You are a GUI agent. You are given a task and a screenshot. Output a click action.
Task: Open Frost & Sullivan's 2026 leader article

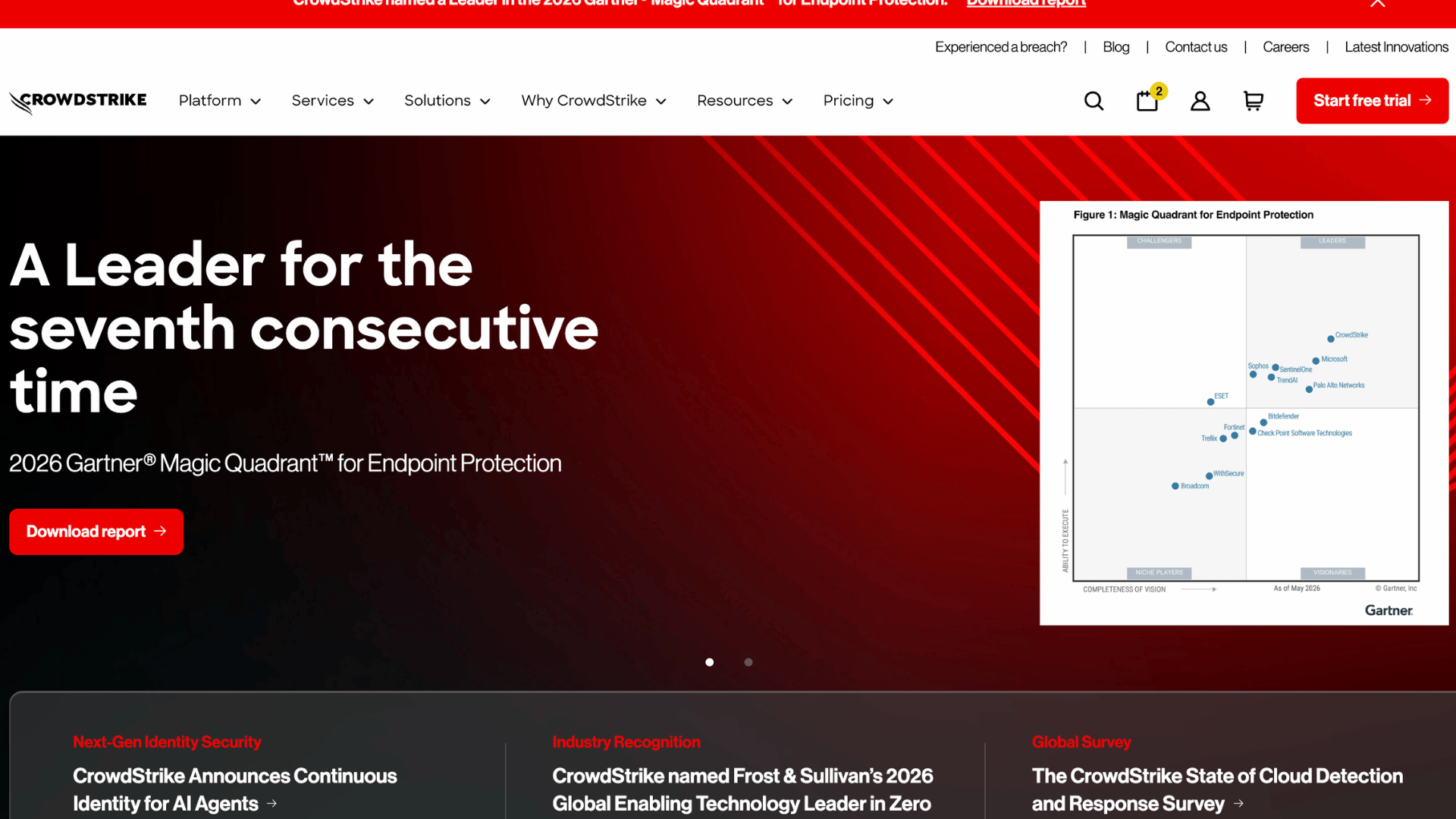pos(742,789)
